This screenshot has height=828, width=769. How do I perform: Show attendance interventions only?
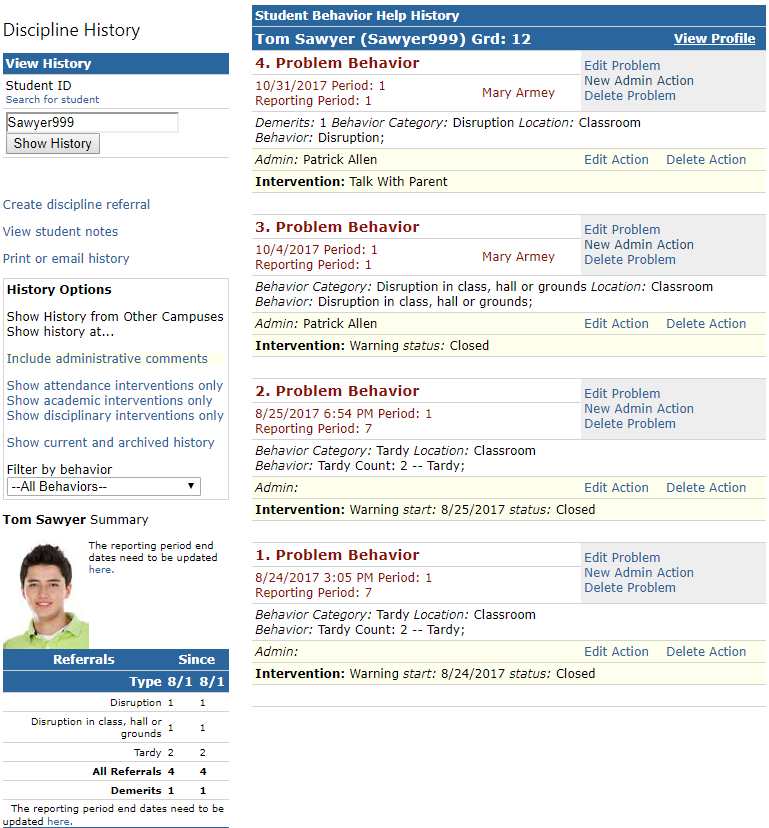115,385
